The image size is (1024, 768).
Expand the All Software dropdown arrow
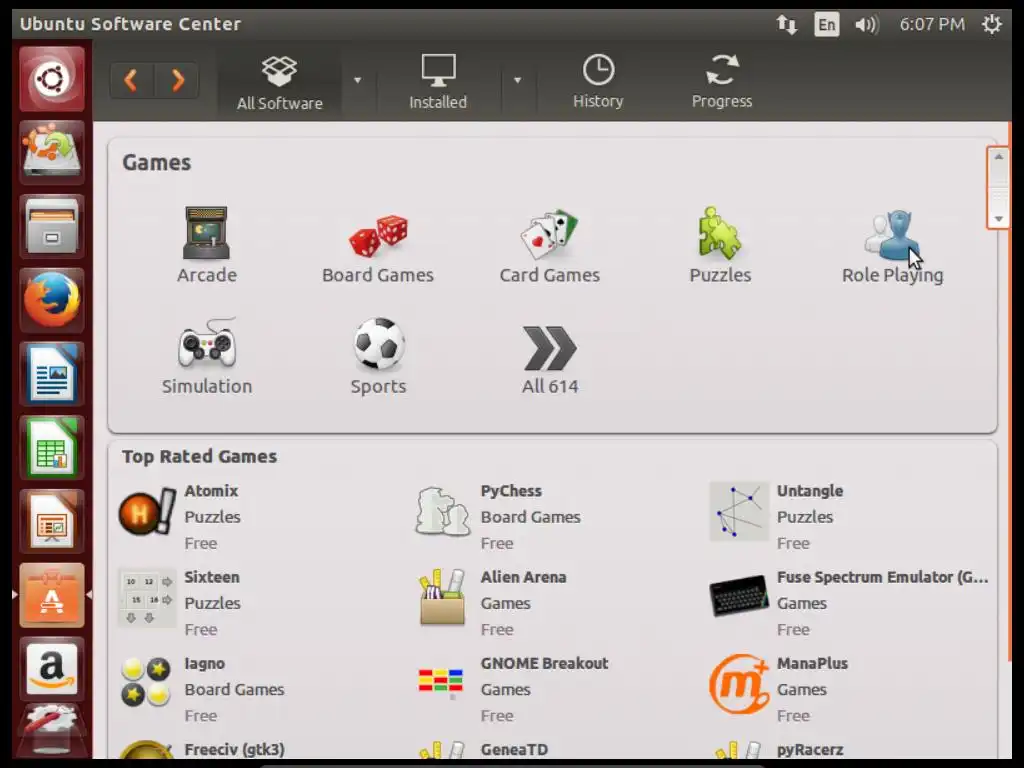[x=357, y=80]
